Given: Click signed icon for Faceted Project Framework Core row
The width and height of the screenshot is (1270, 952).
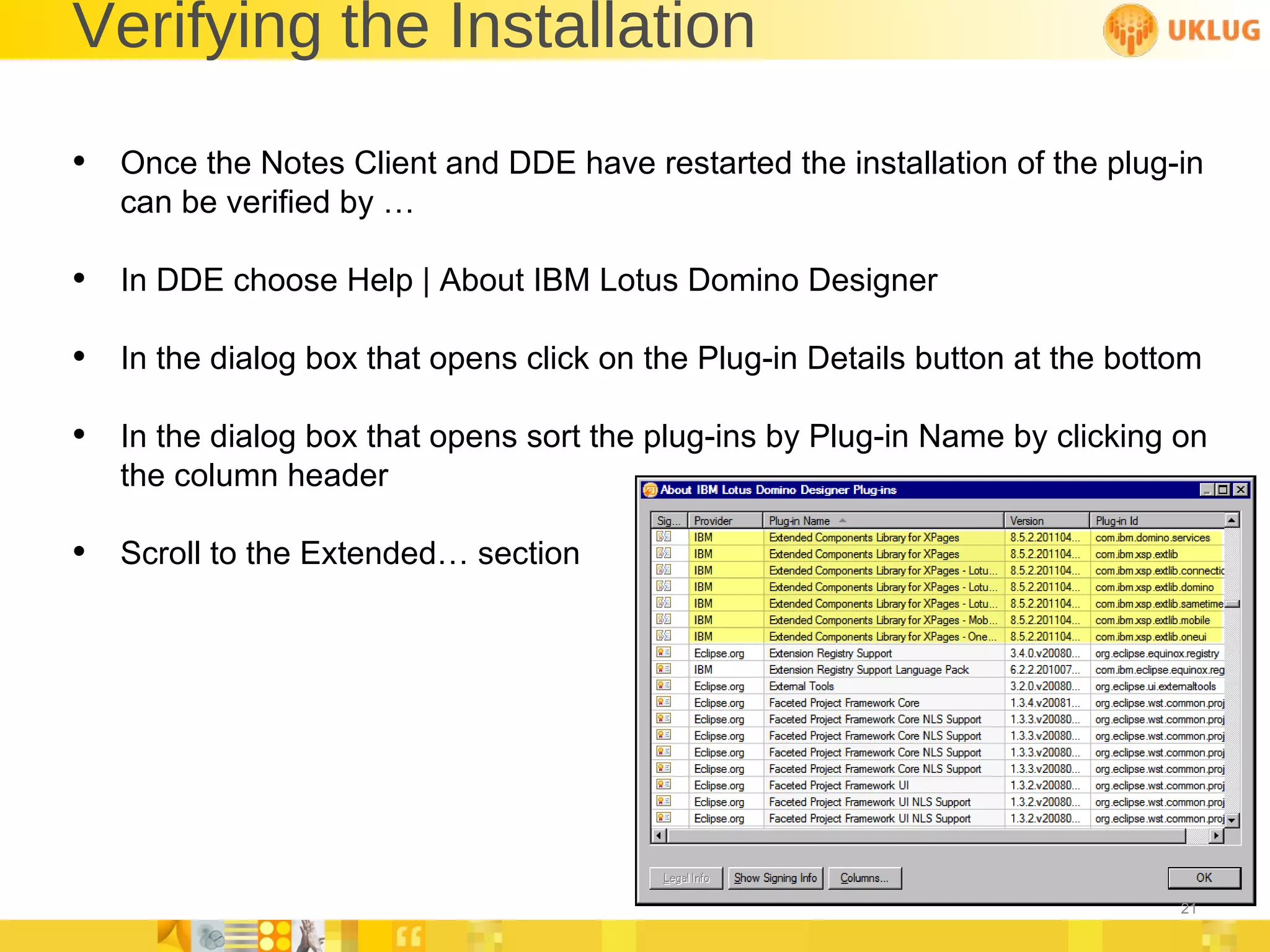Looking at the screenshot, I should [x=664, y=702].
